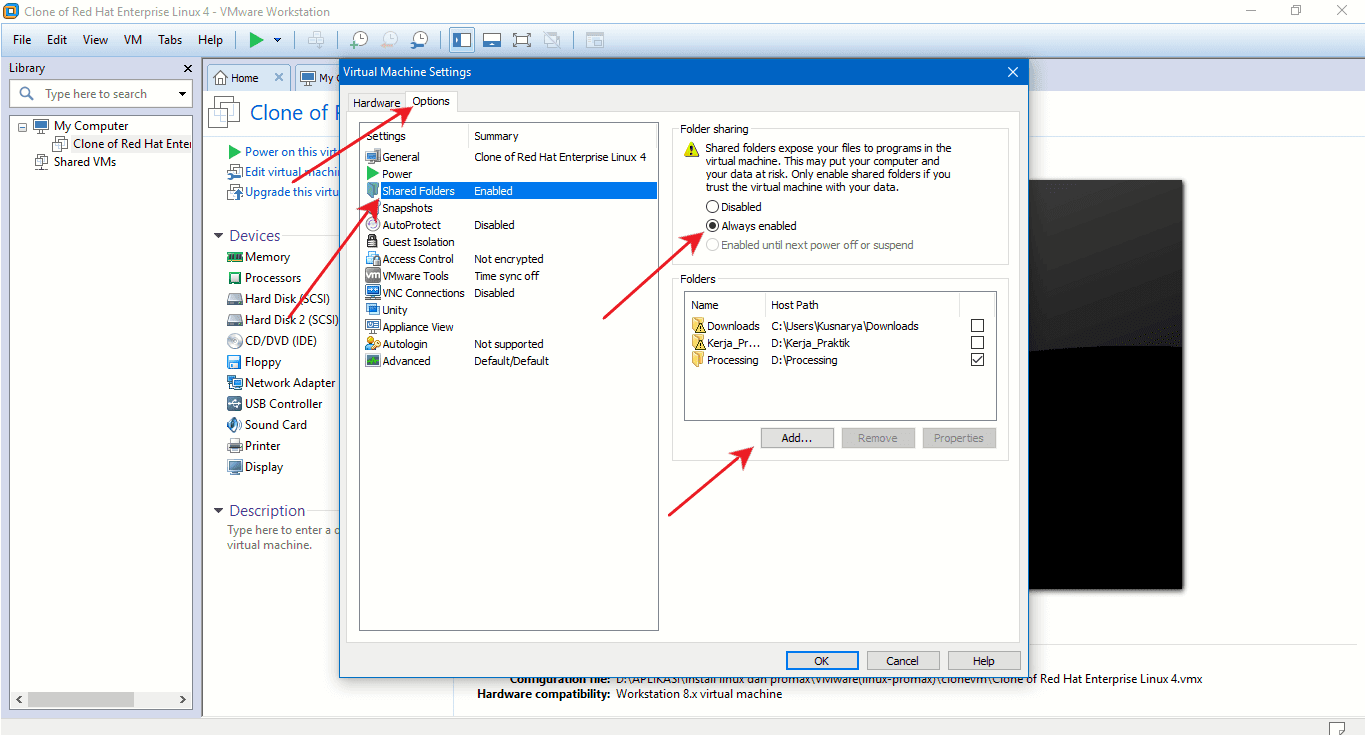Viewport: 1365px width, 735px height.
Task: Revert to snapshot with the clock-arrow toolbar icon
Action: tap(388, 40)
